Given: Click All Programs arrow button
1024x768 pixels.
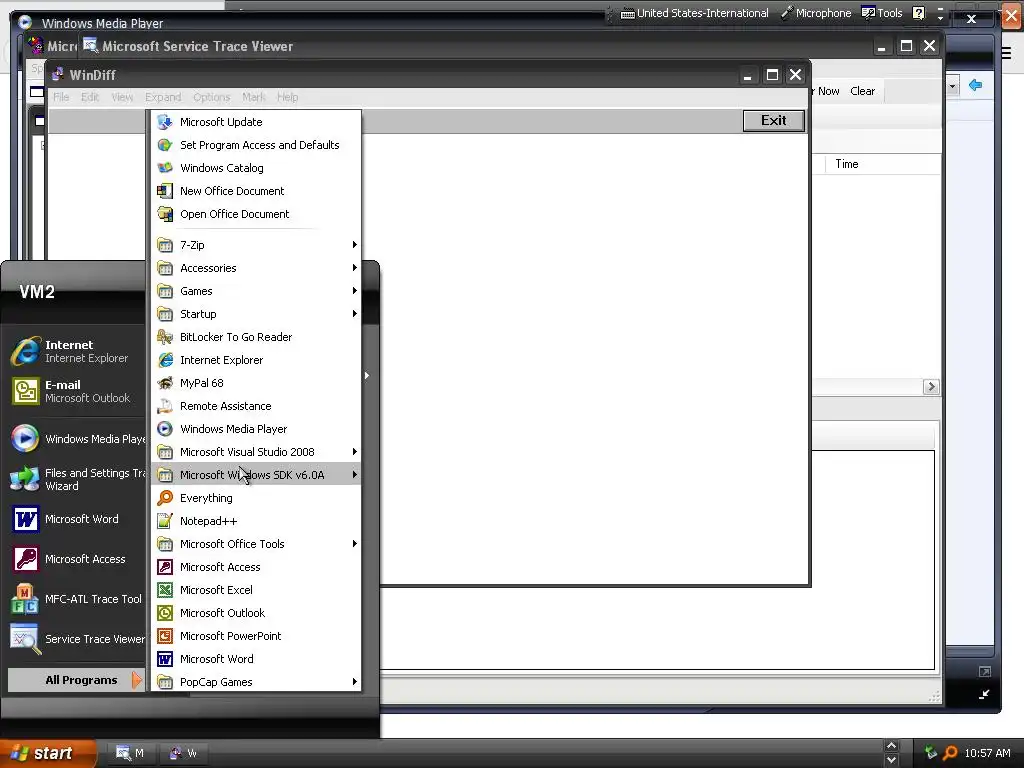Looking at the screenshot, I should [76, 680].
